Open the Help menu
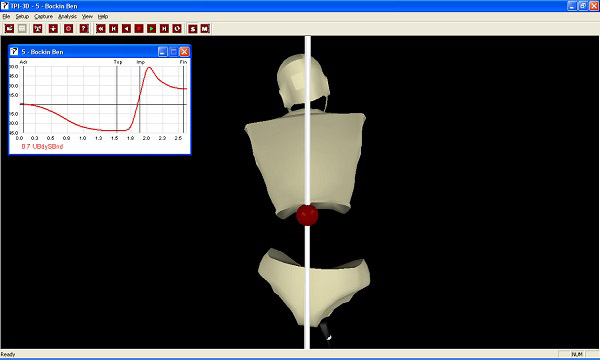 [x=103, y=16]
